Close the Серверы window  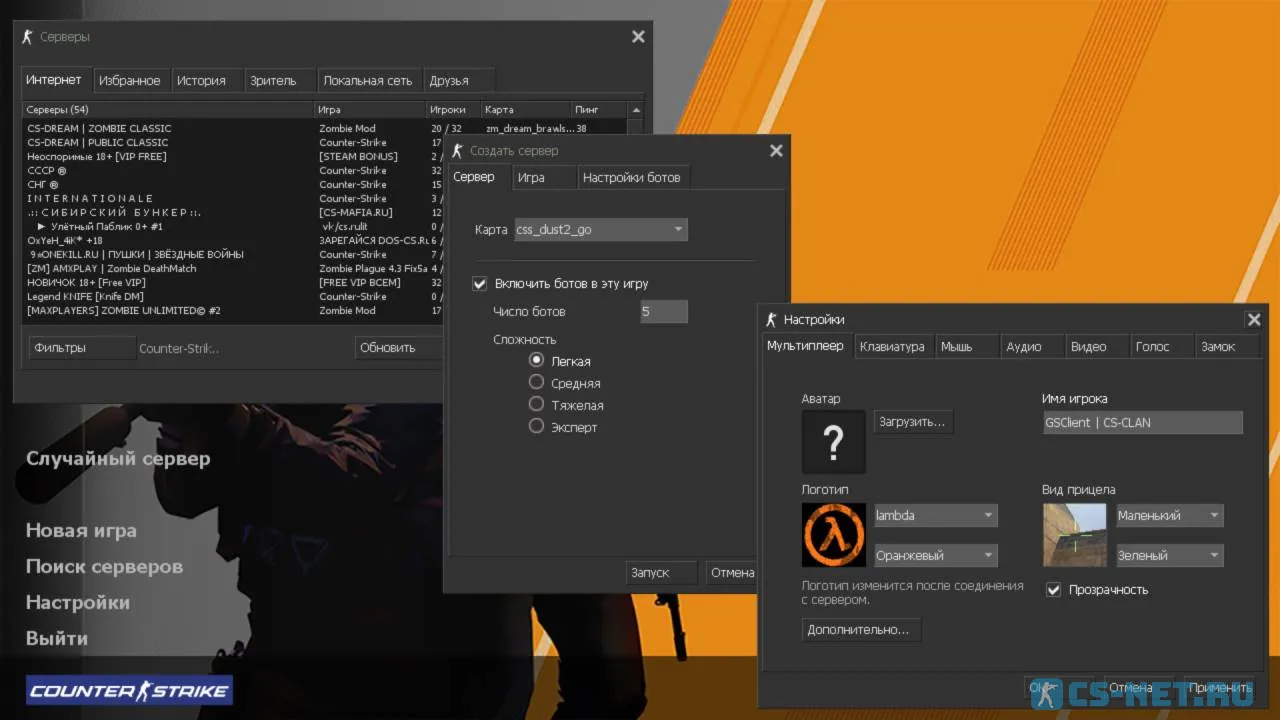coord(638,37)
